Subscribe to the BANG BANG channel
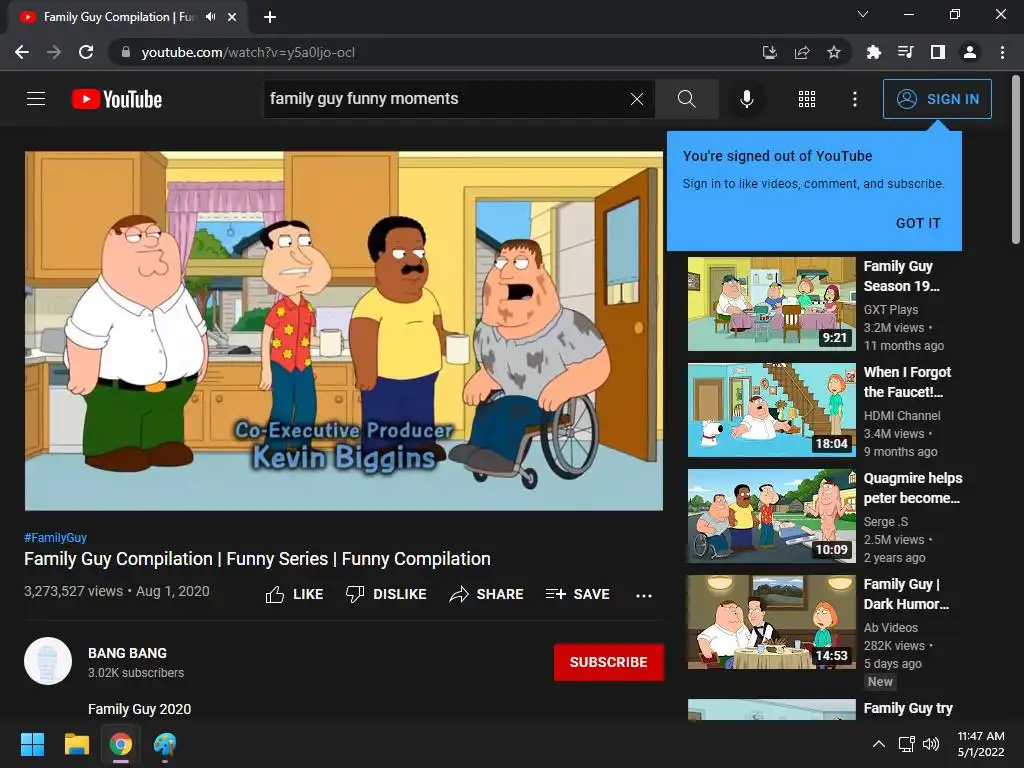Screen dimensions: 1024x768 click(609, 662)
